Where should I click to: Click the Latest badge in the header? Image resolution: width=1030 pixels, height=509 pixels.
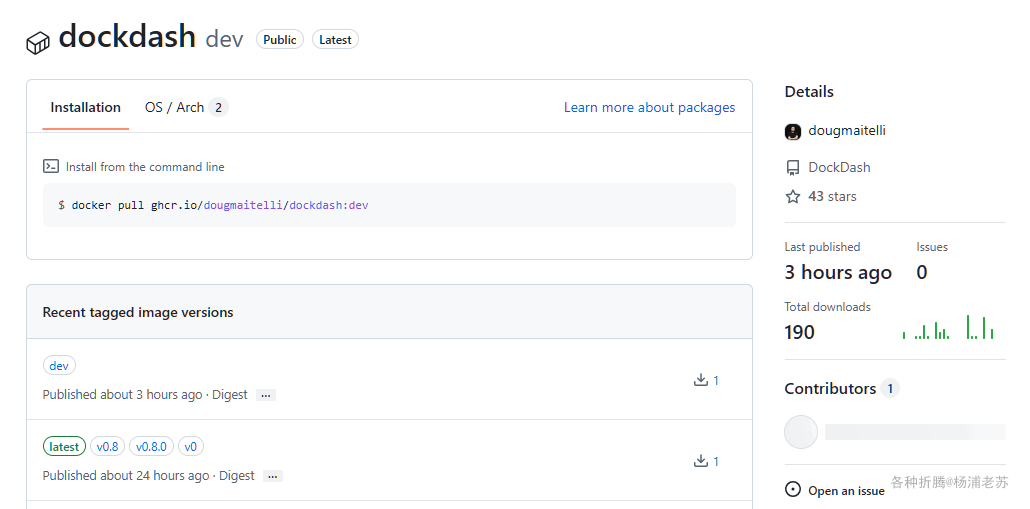335,39
